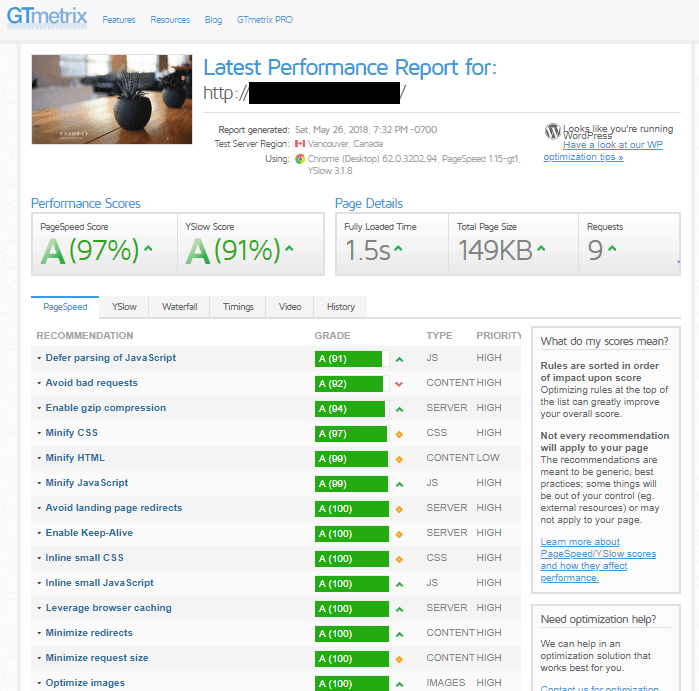
Task: Click the GRADE column header
Action: click(x=332, y=335)
